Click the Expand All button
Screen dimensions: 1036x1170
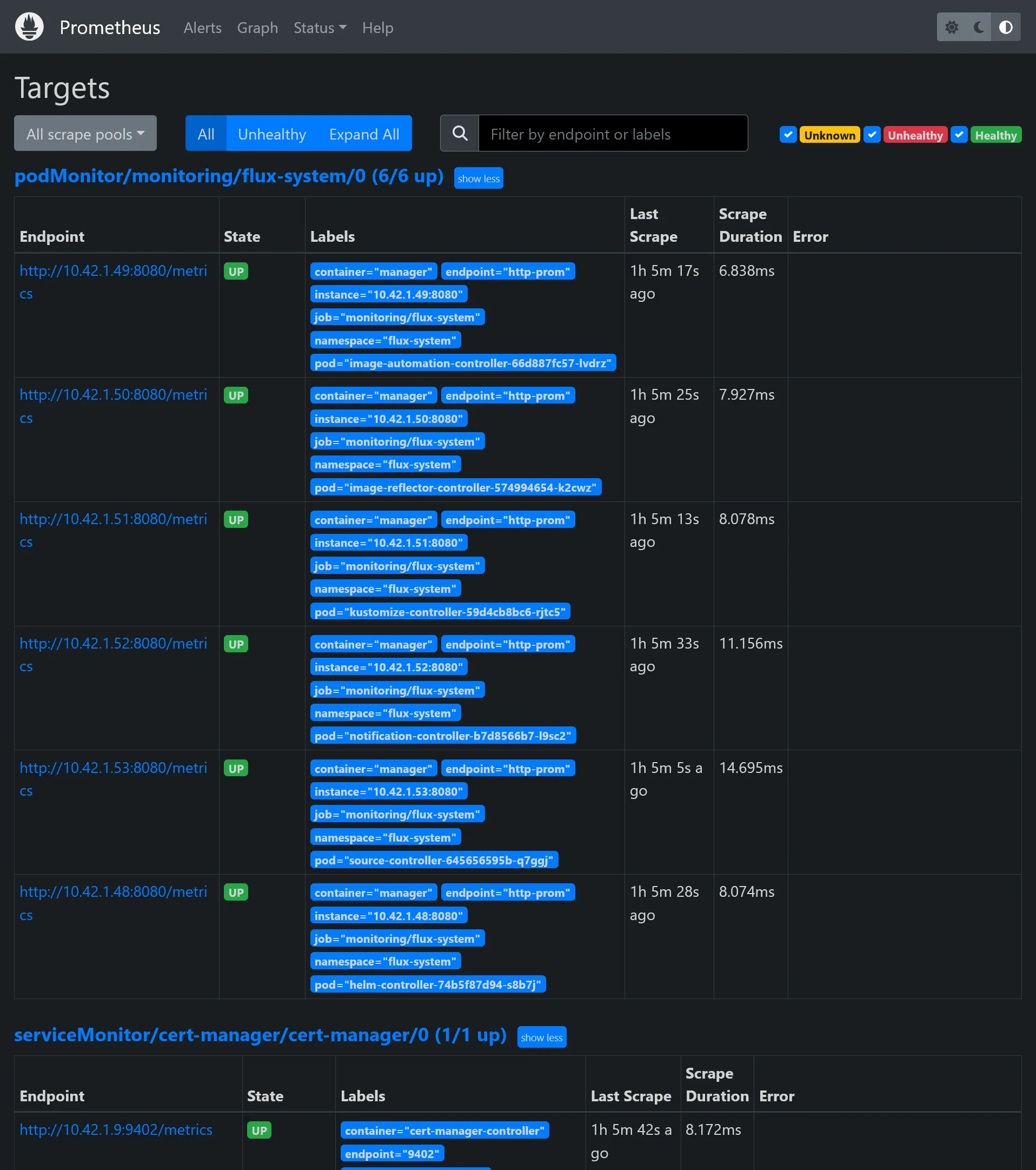point(364,134)
